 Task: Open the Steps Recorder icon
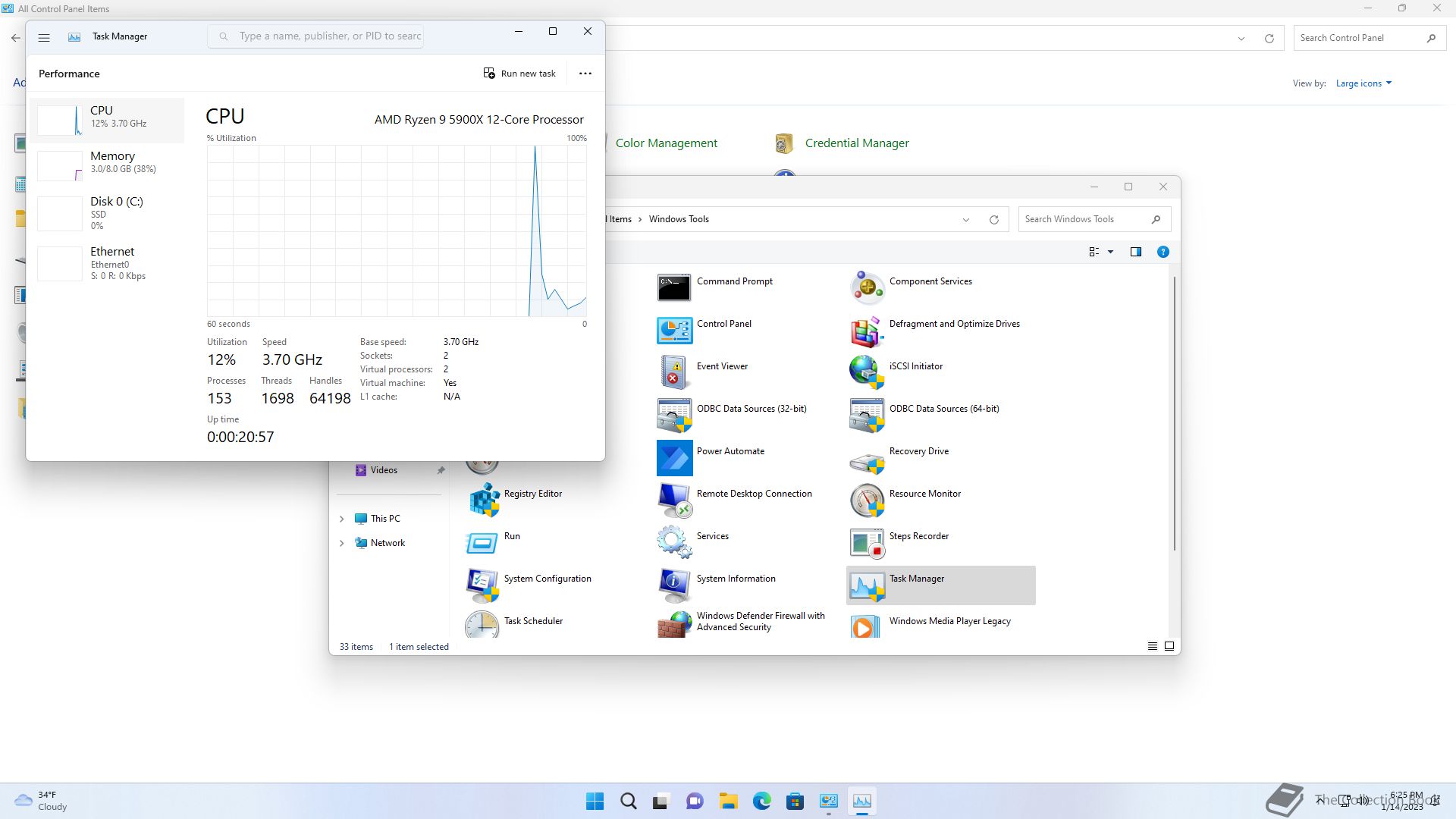click(867, 543)
